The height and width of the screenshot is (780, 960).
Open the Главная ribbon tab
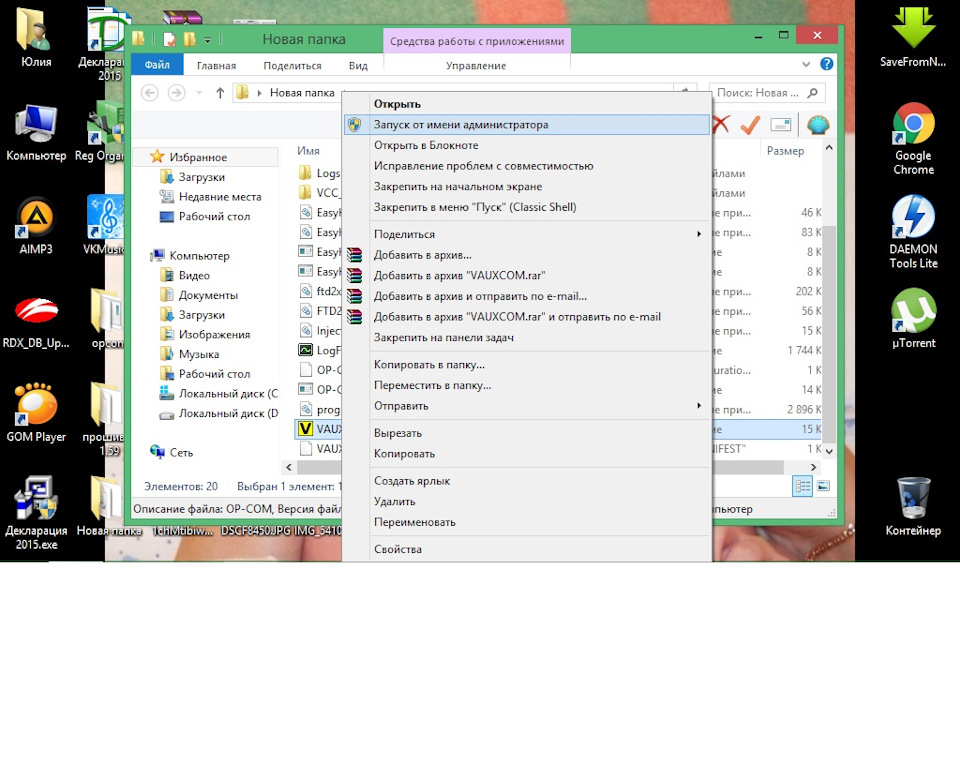[216, 66]
